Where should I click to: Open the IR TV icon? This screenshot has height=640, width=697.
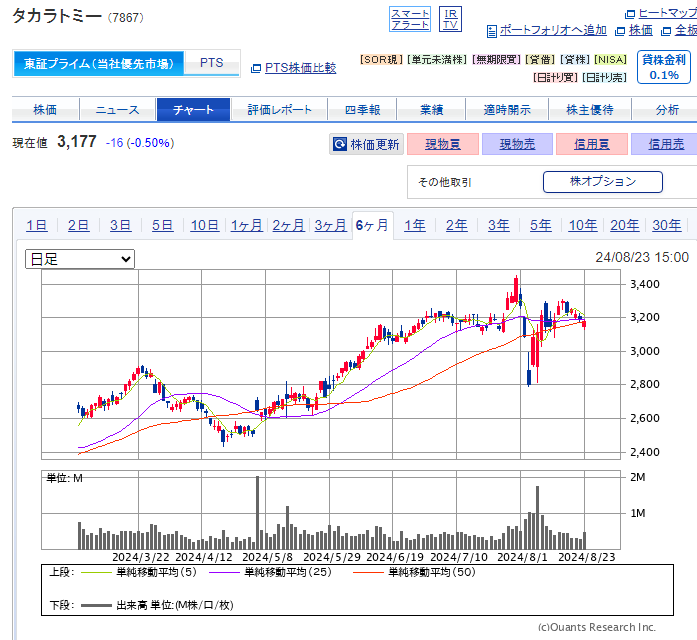(x=450, y=19)
